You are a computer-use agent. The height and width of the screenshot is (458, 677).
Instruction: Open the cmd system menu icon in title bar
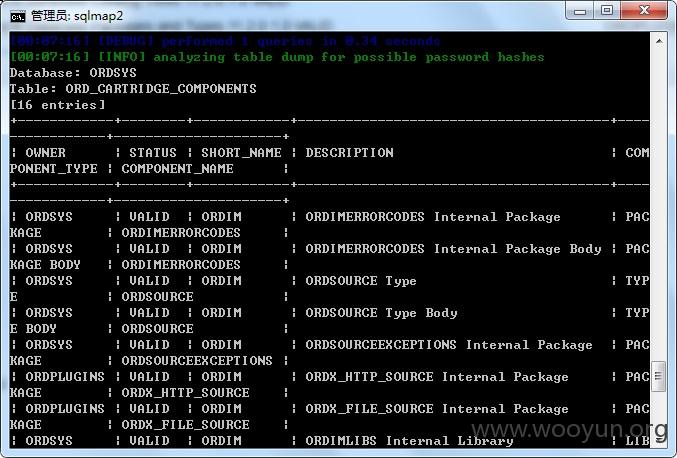tap(18, 17)
